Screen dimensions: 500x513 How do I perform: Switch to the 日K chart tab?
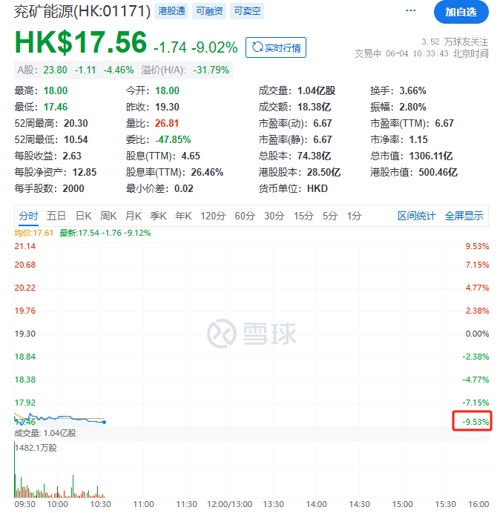coord(83,216)
